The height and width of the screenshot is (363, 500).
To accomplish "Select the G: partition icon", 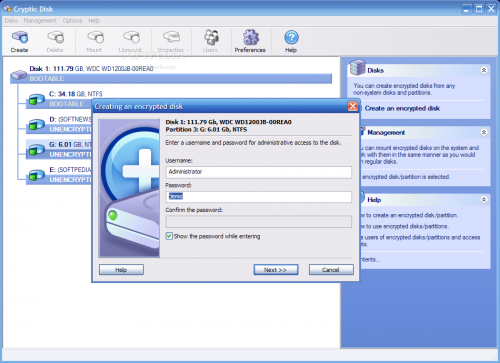I will point(36,150).
